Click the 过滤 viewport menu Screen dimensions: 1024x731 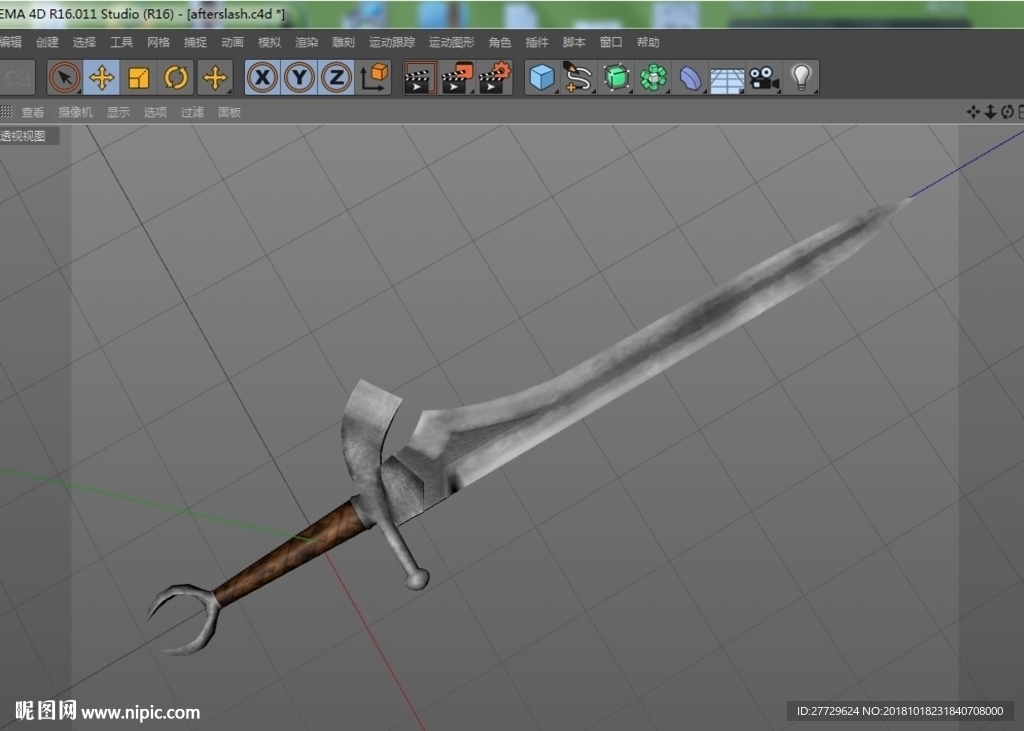pos(192,112)
